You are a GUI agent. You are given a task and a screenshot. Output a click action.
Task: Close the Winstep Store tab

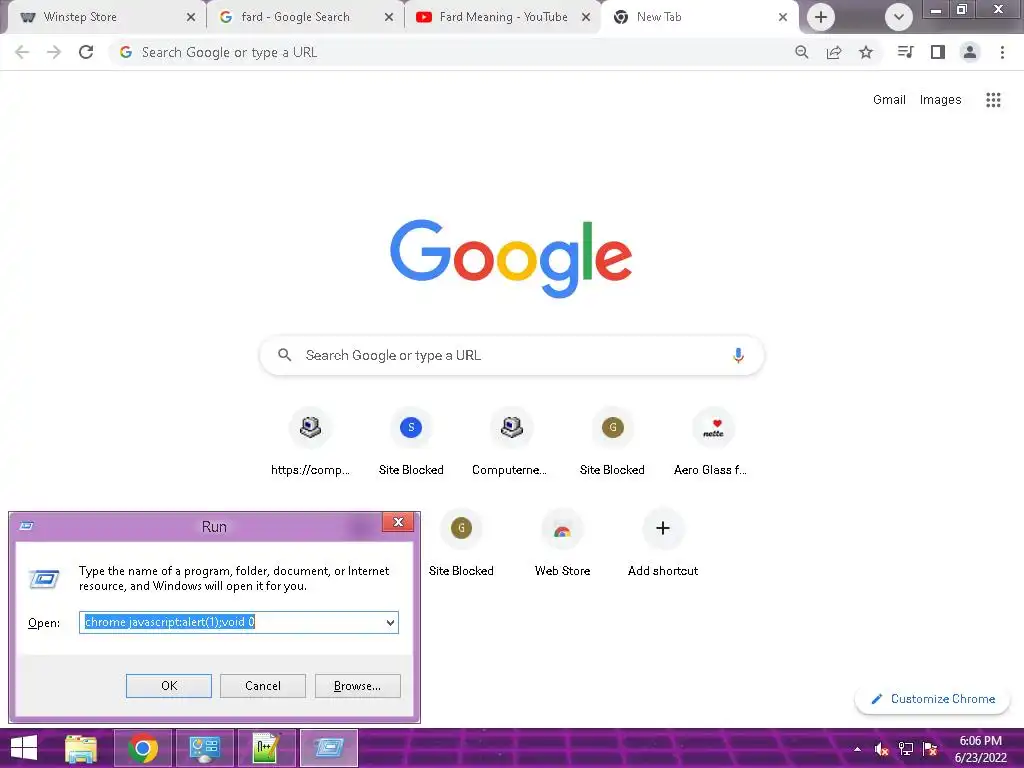tap(191, 17)
